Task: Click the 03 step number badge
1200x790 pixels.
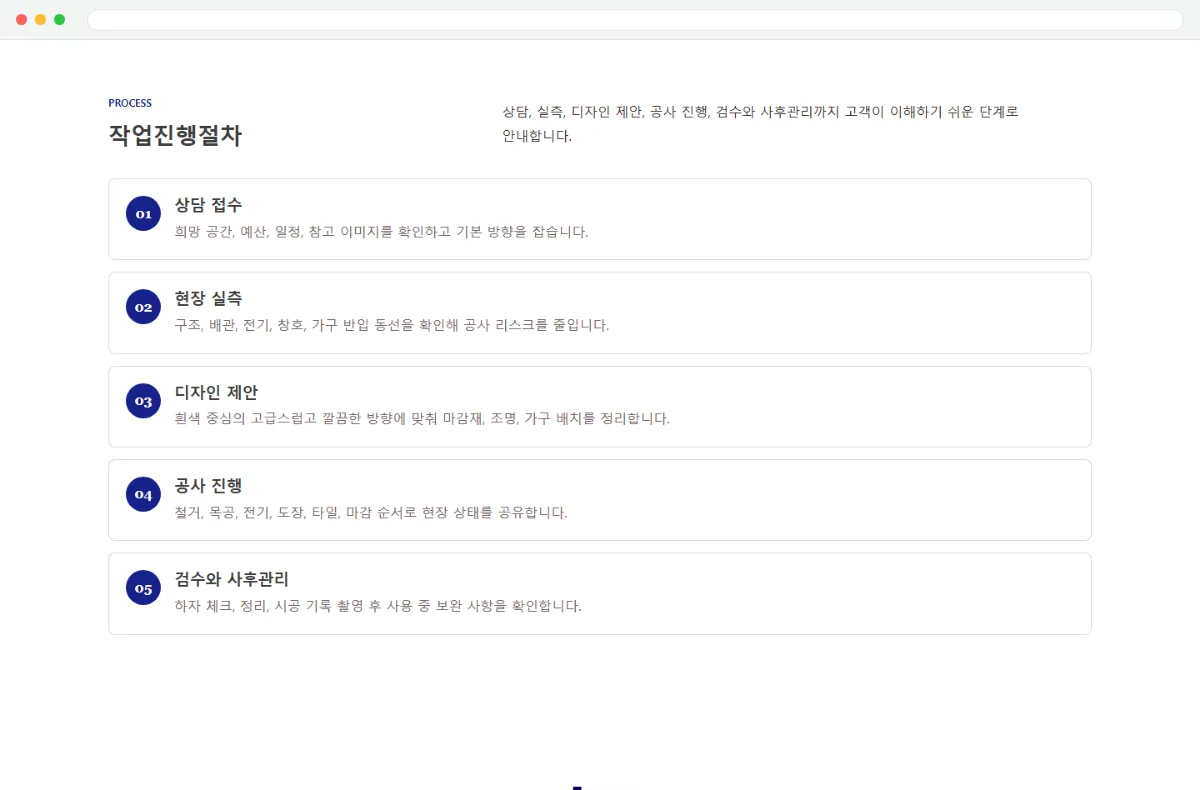Action: (143, 401)
